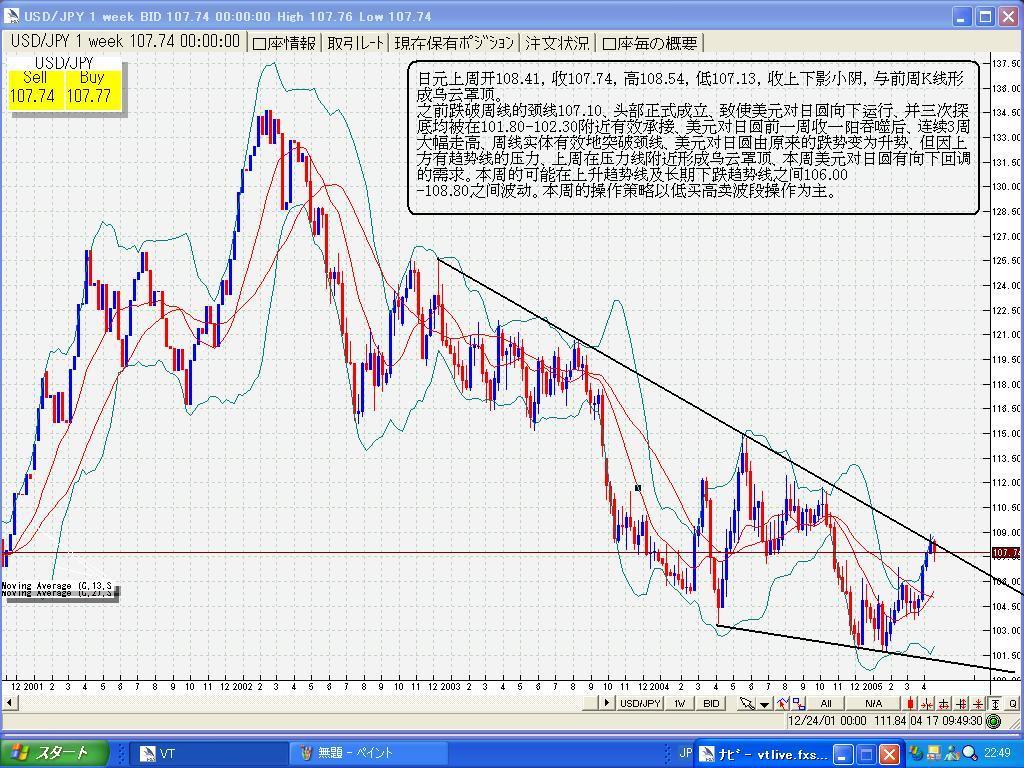Open the 取引レート dealing rates tab
This screenshot has width=1024, height=768.
[356, 43]
